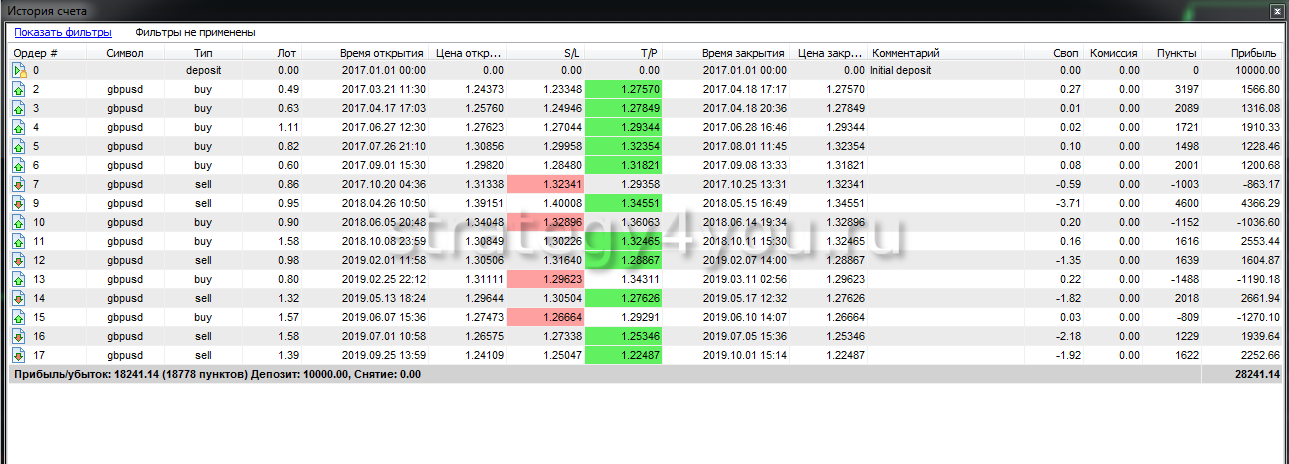Click the buy icon beside order 4

point(18,128)
